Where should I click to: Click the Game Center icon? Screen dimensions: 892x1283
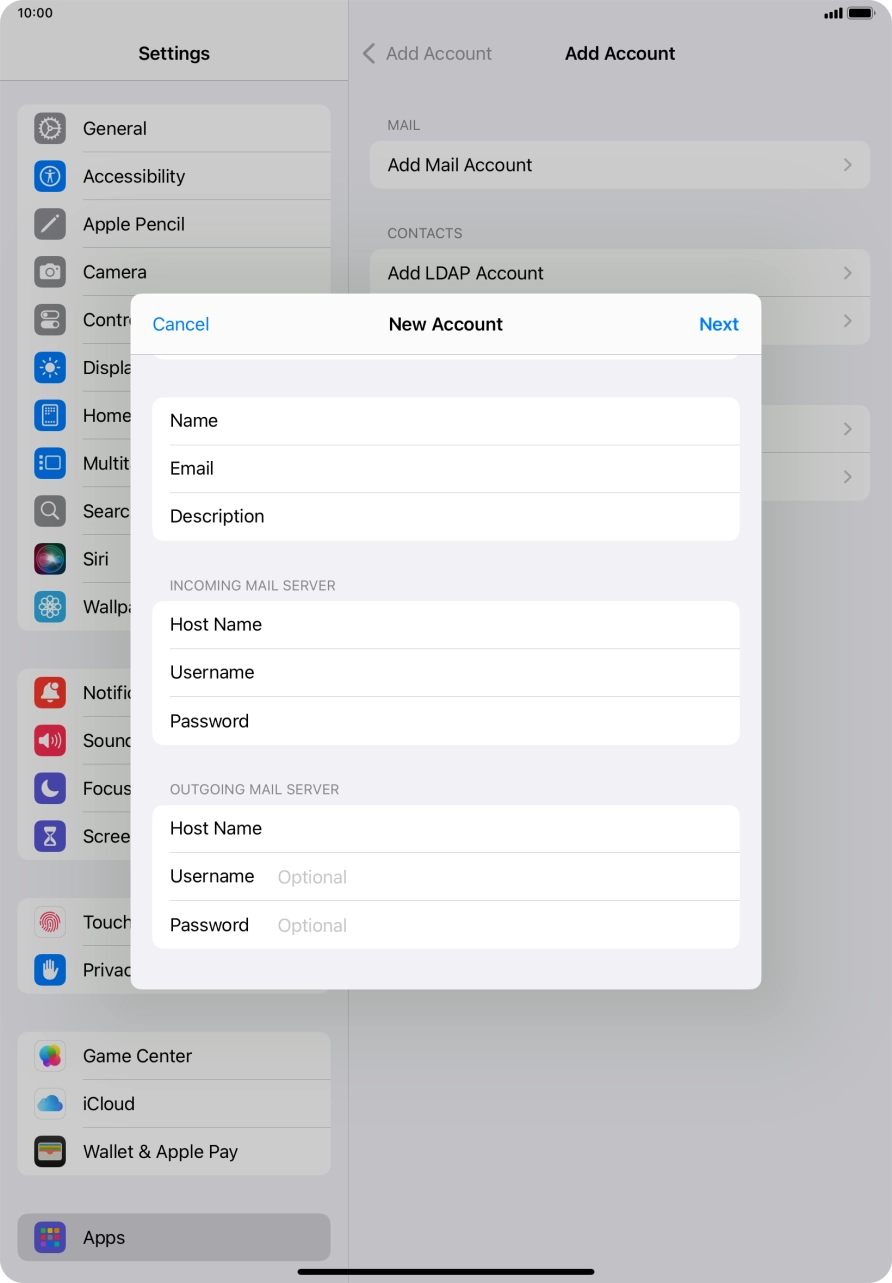[x=49, y=1055]
